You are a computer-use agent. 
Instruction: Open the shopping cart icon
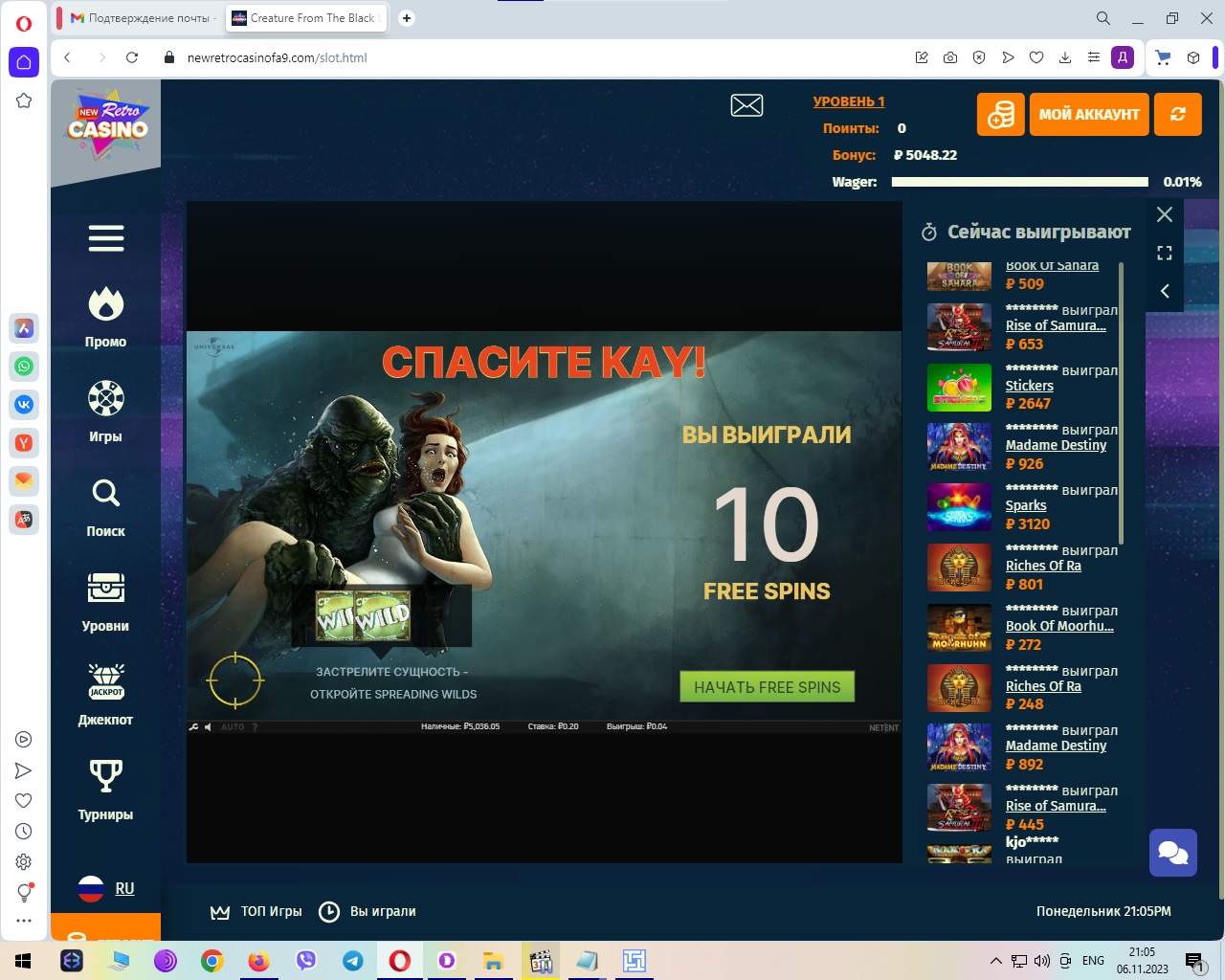click(1164, 57)
